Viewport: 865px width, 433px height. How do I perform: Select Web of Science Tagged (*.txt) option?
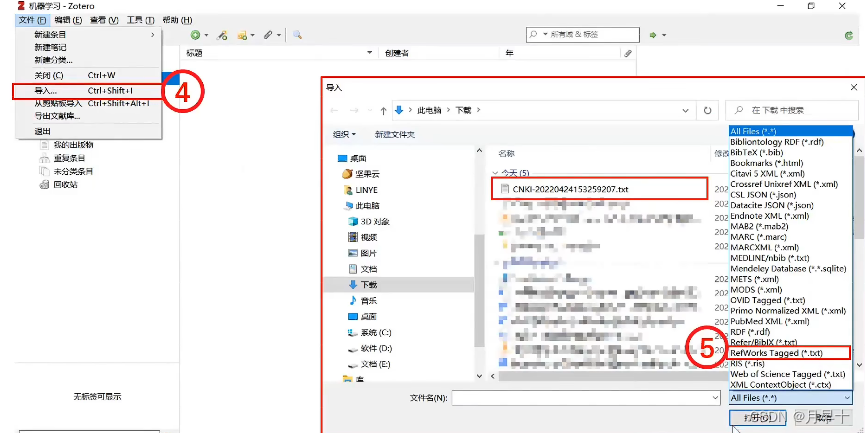tap(791, 374)
